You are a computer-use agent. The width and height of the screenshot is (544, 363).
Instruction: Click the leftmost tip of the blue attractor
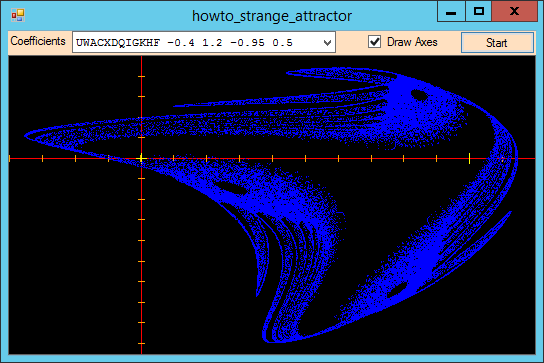(26, 135)
